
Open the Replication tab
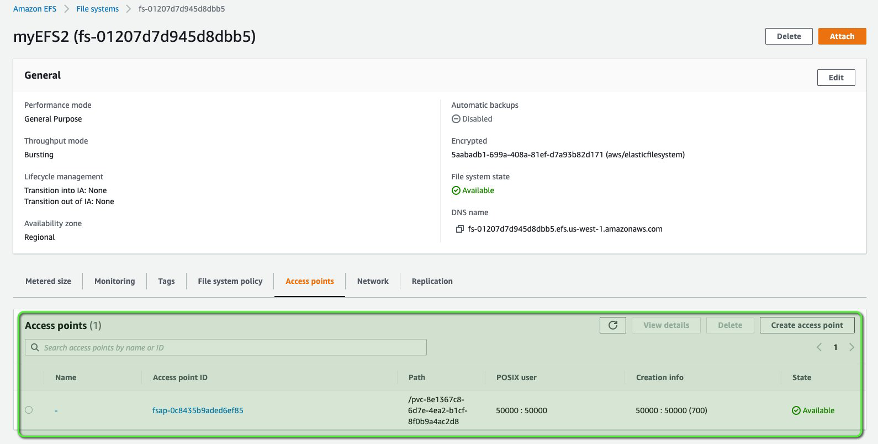pyautogui.click(x=432, y=281)
